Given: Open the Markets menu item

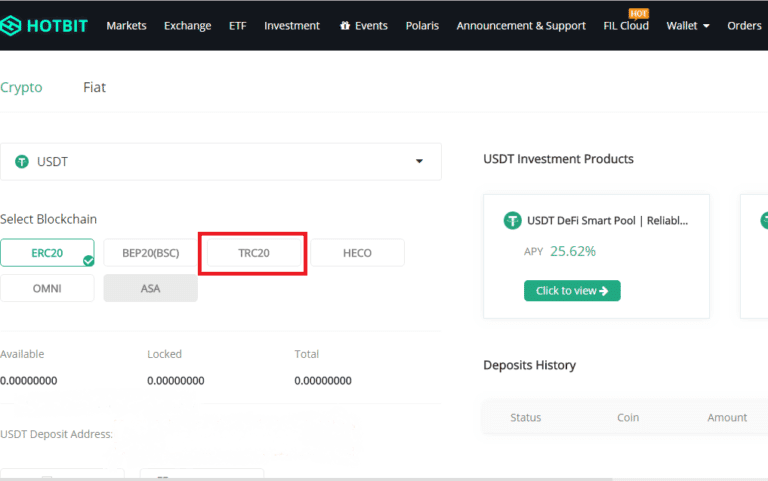Looking at the screenshot, I should tap(126, 25).
